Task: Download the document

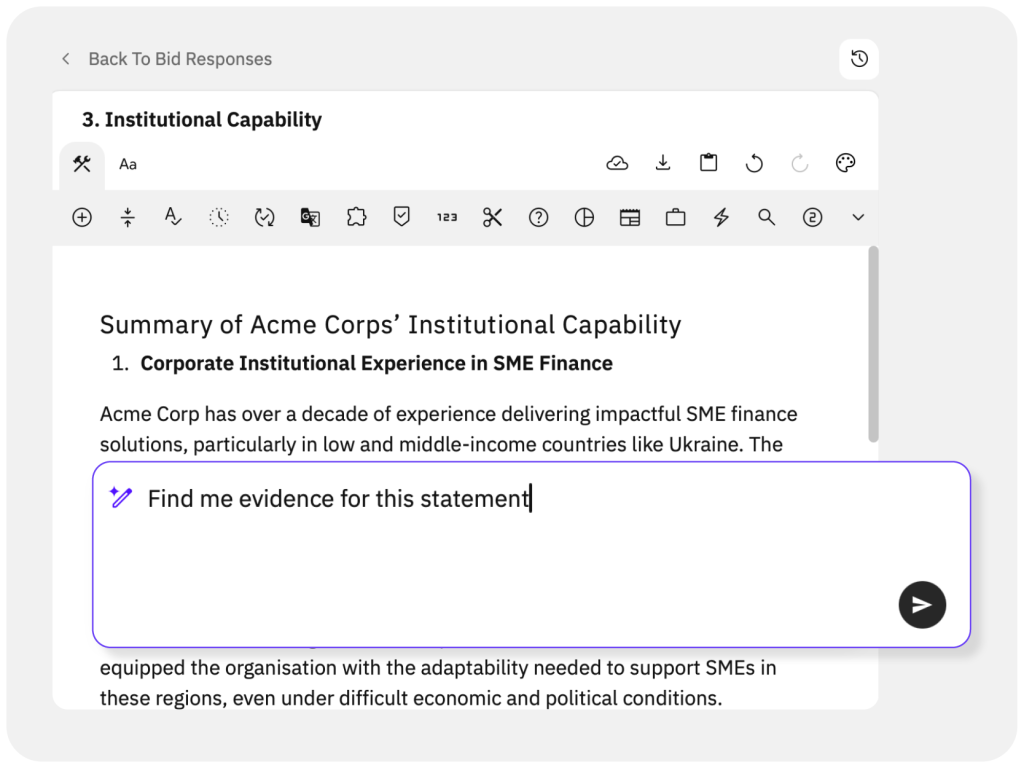Action: 663,163
